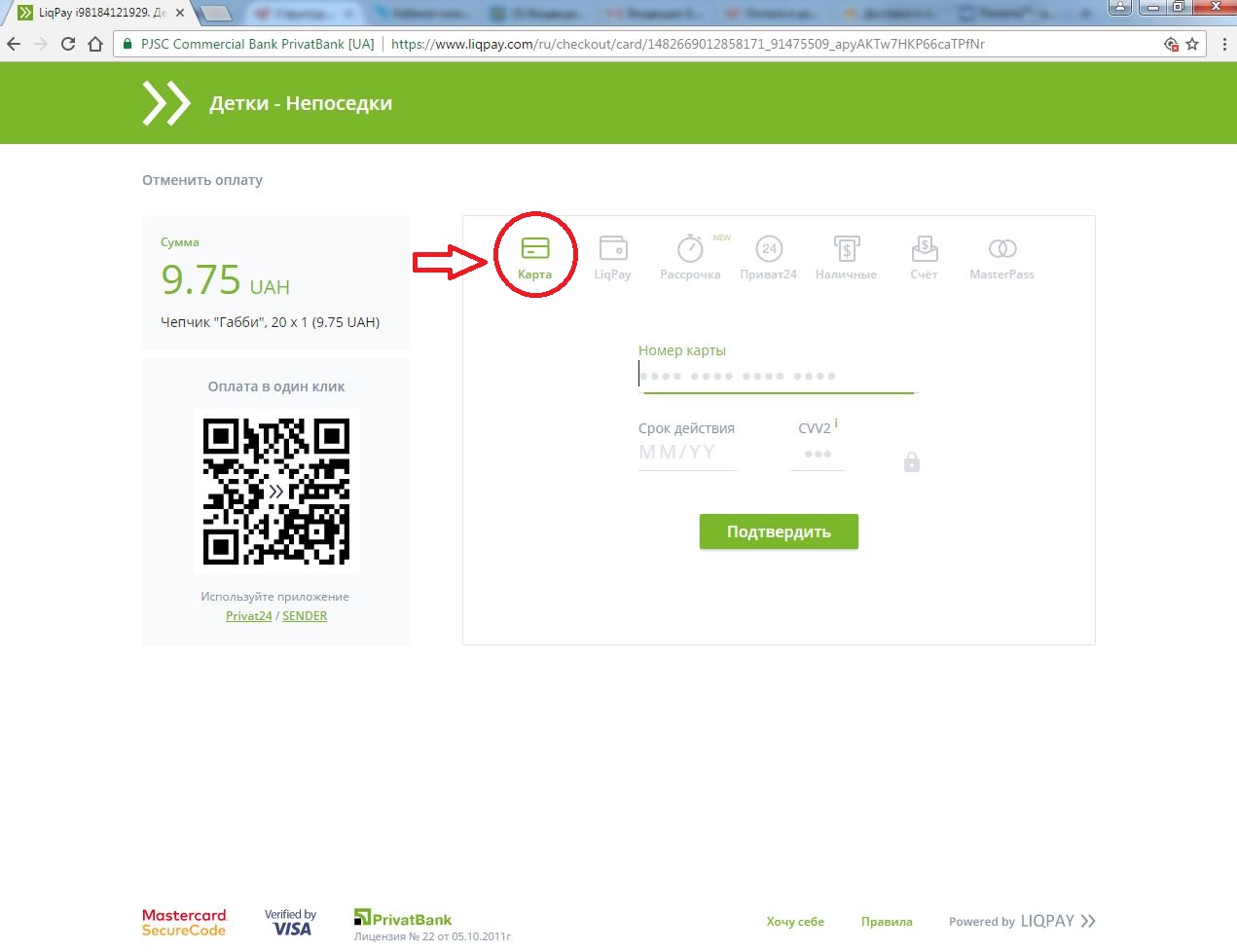The height and width of the screenshot is (952, 1237).
Task: Click the Номер карты input field
Action: tap(777, 375)
